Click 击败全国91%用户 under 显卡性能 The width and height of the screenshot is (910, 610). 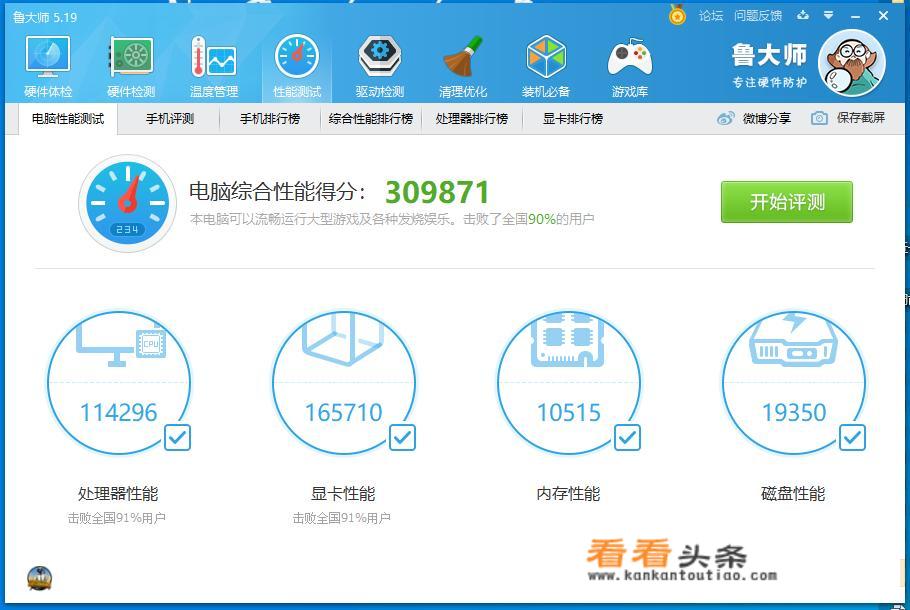tap(341, 518)
